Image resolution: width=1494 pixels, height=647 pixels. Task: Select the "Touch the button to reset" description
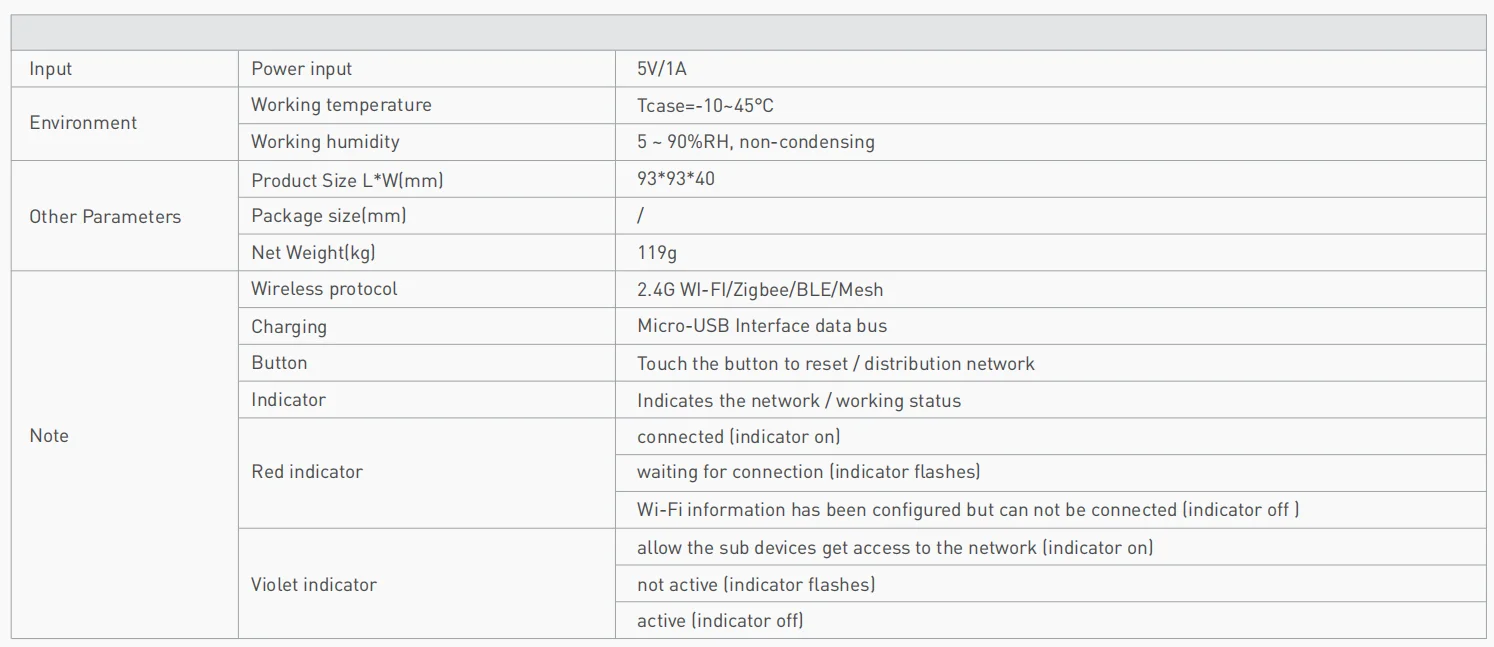835,363
